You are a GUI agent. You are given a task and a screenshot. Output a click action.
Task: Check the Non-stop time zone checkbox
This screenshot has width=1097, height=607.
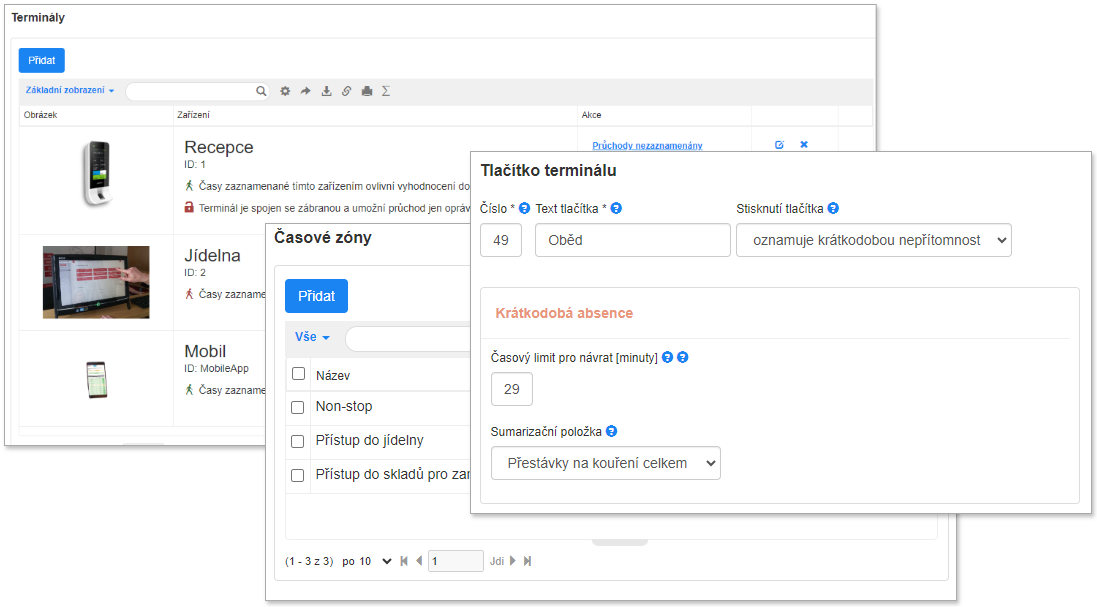[297, 407]
